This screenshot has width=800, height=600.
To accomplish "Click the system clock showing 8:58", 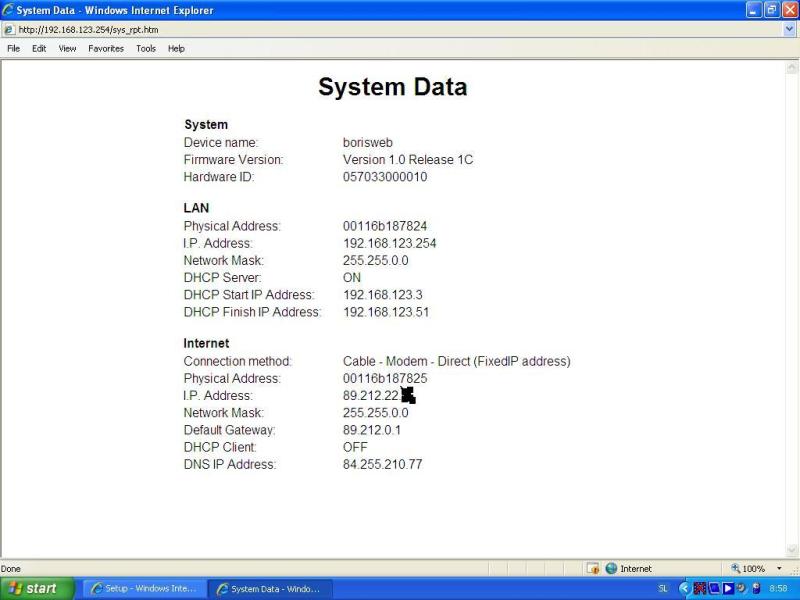I will pos(778,589).
